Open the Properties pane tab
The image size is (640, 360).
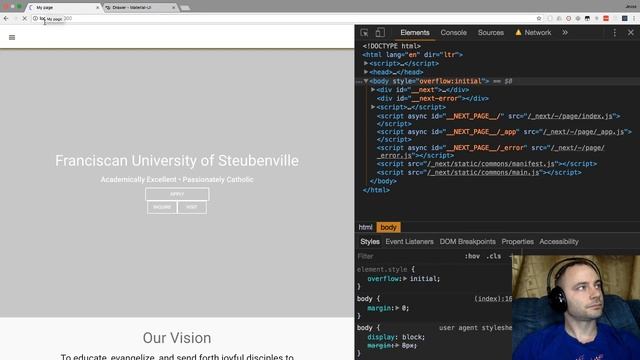[x=518, y=242]
